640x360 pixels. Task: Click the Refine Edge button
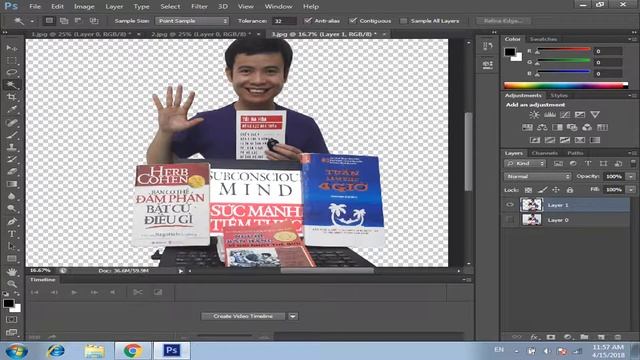[x=503, y=20]
